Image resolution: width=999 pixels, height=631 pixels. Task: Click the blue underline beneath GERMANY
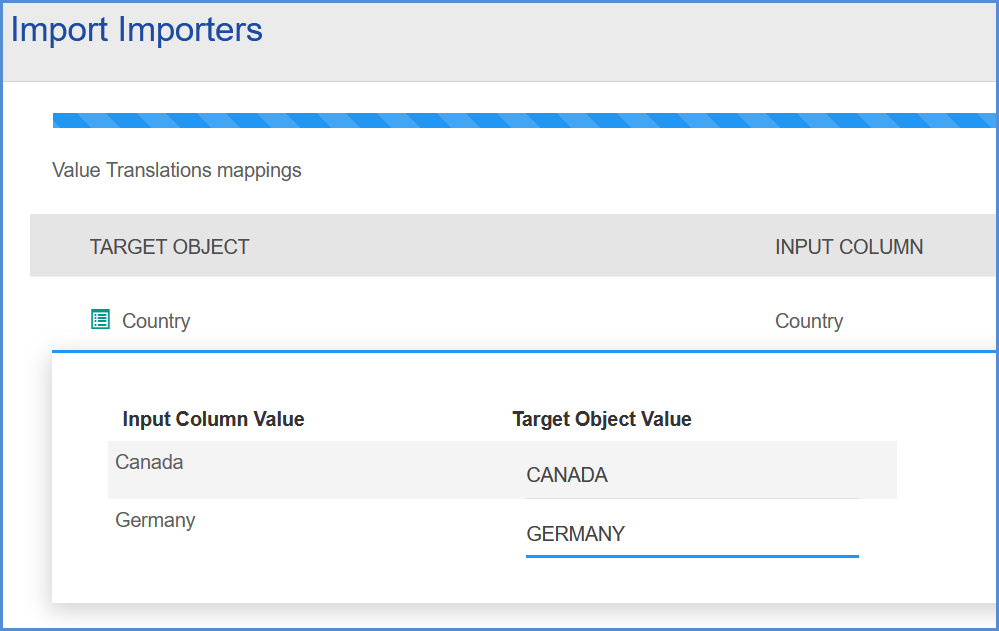pyautogui.click(x=692, y=556)
